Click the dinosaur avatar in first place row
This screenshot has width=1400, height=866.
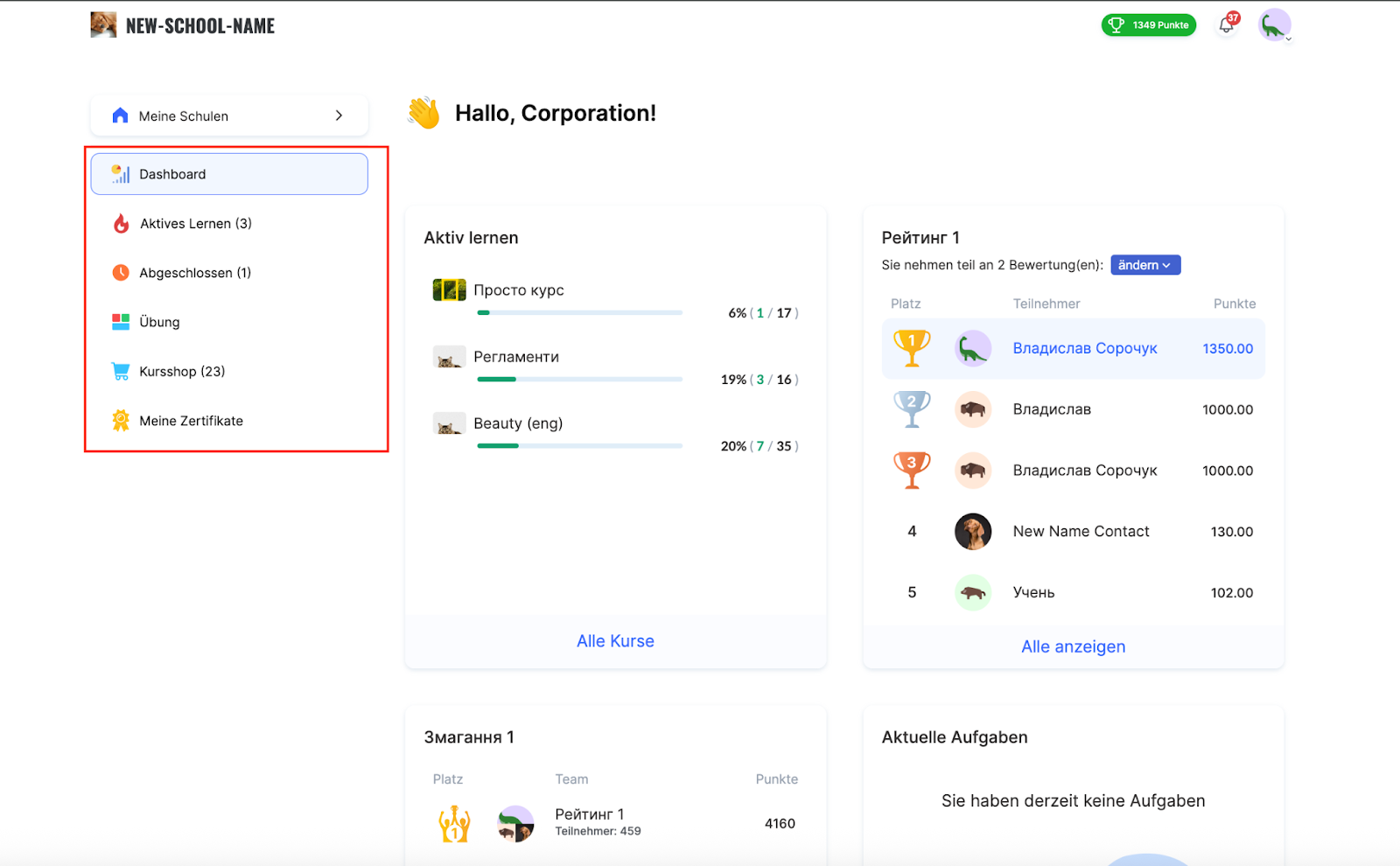click(x=973, y=348)
